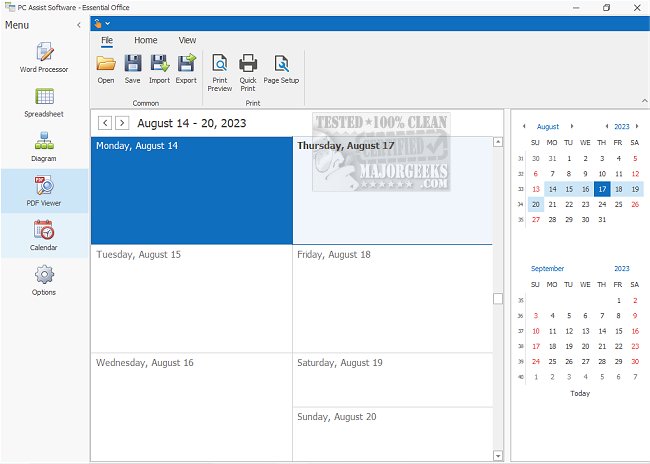Pick August 5 in the mini calendar
The height and width of the screenshot is (464, 650).
635,158
